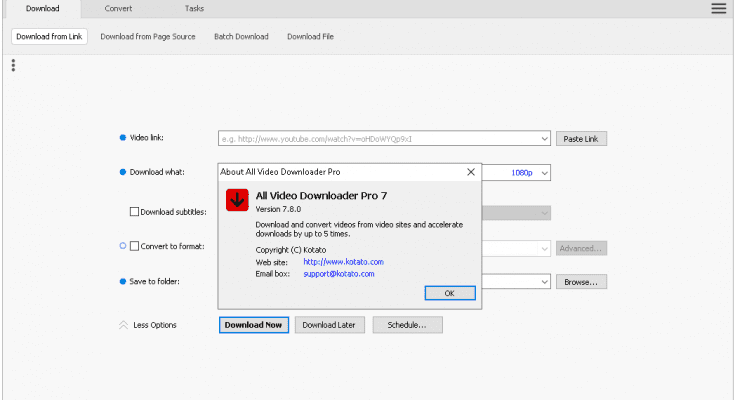Click the Browse... button
Screen dimensions: 735x400
tap(581, 282)
